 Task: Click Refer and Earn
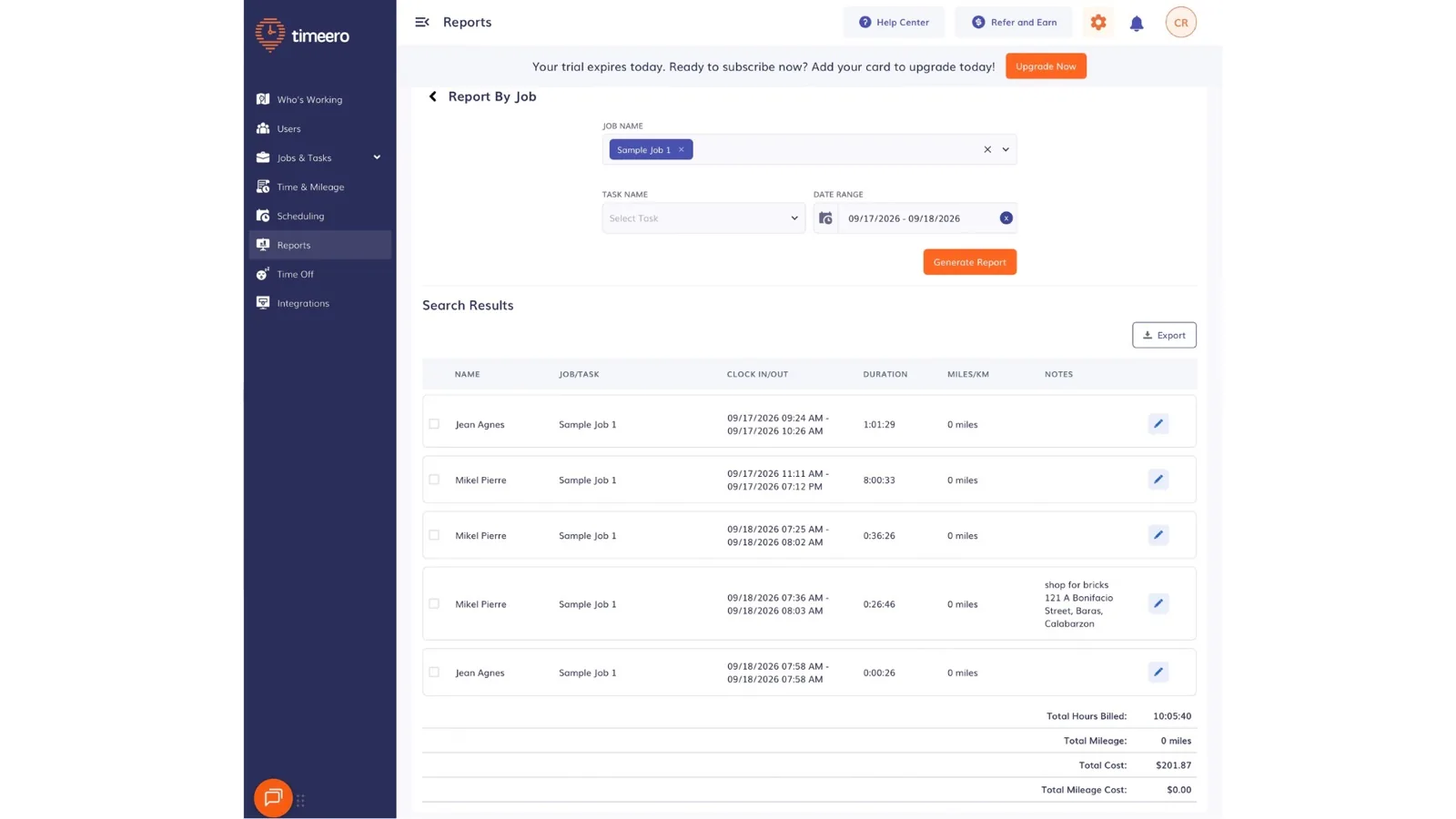1014,22
